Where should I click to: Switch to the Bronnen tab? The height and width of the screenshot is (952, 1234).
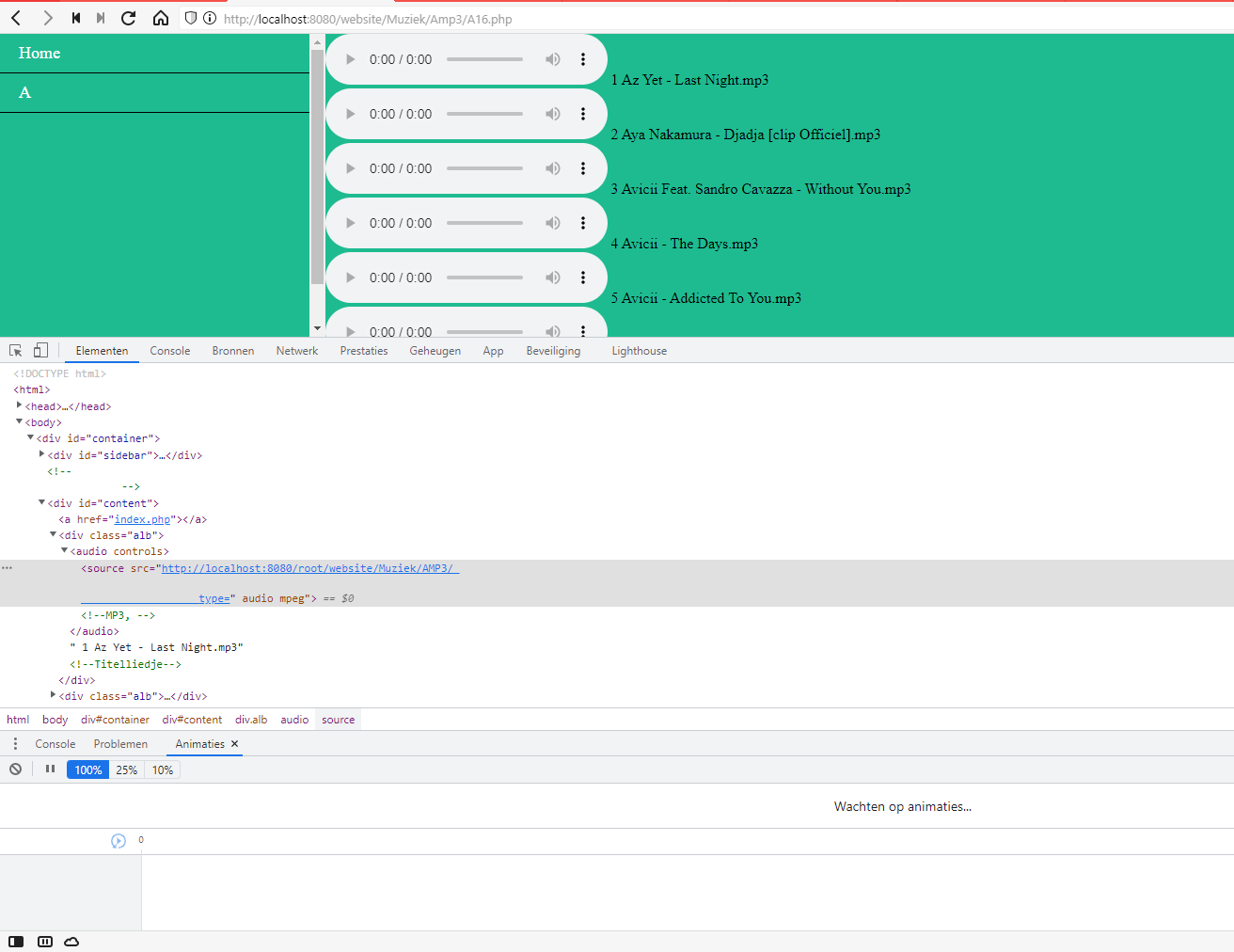tap(233, 351)
